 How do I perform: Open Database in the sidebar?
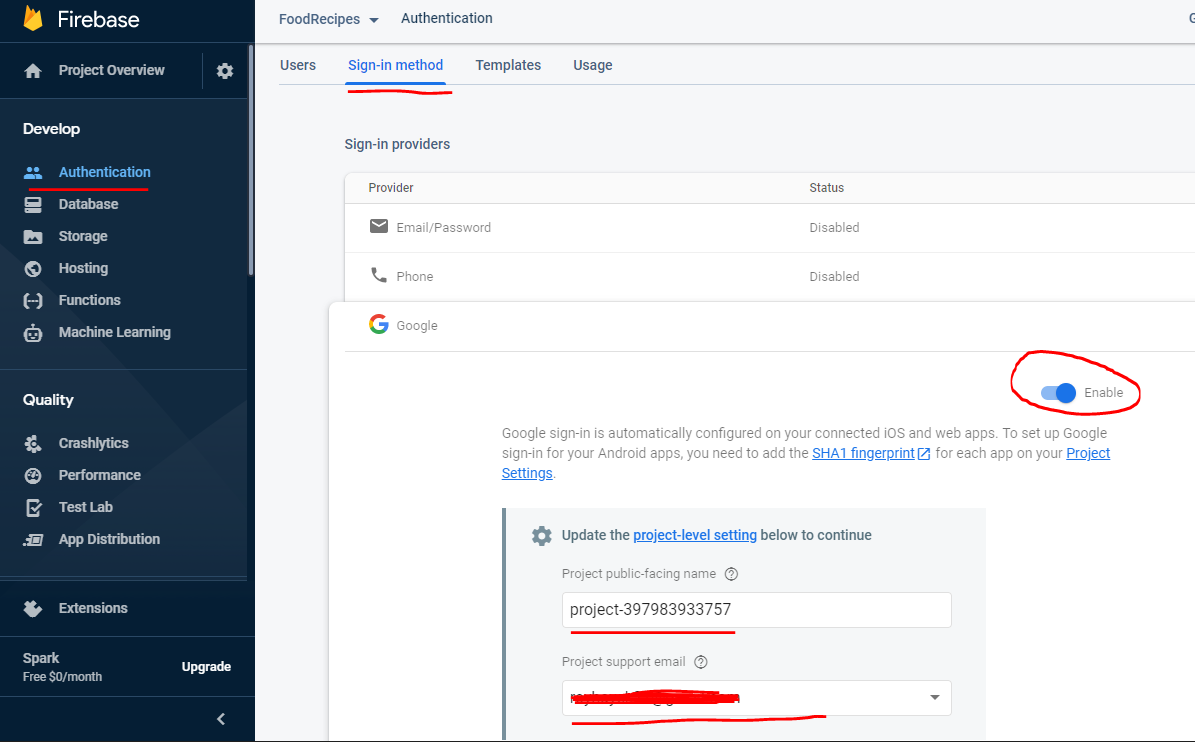(x=88, y=204)
